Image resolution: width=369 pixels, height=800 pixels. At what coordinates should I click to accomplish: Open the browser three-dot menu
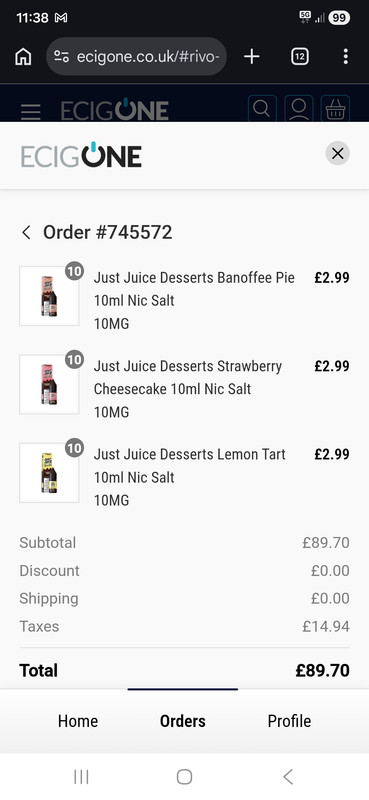346,57
